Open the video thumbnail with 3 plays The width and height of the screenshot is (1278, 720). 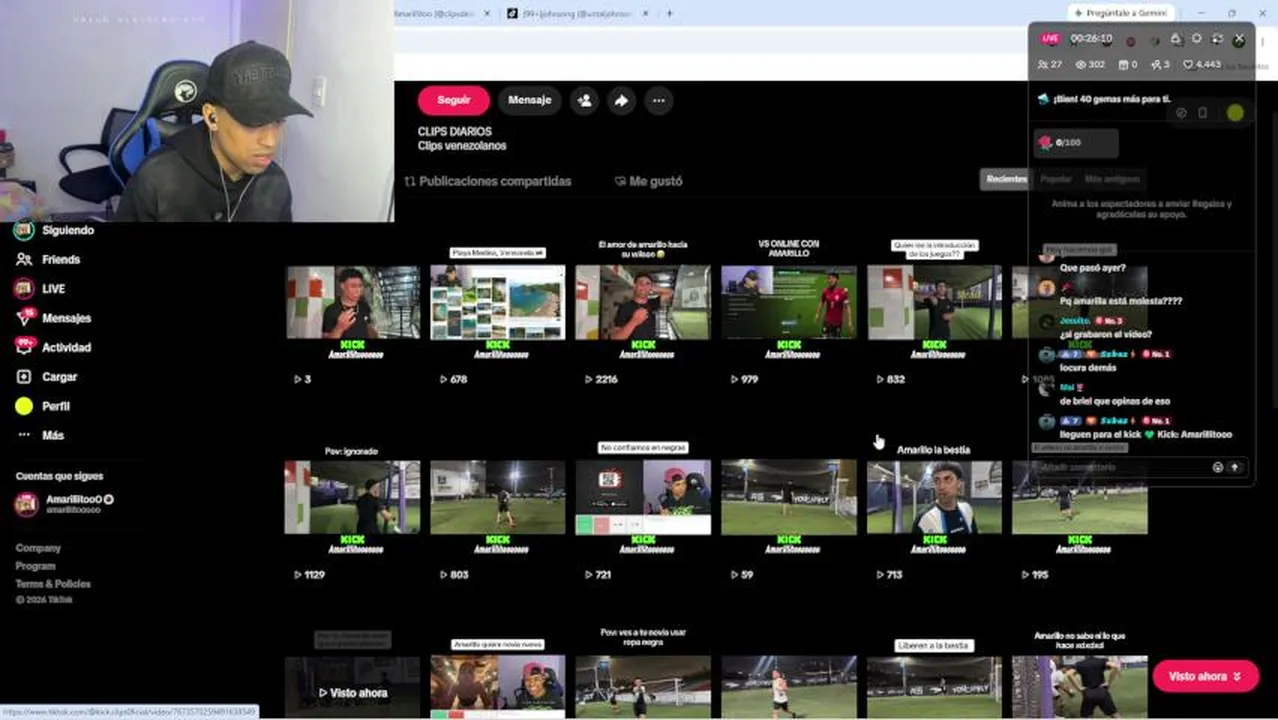point(352,302)
